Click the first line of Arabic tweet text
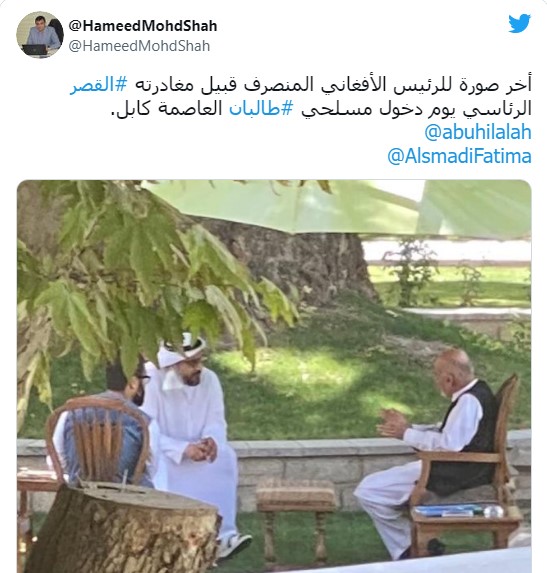The width and height of the screenshot is (547, 573). 300,85
